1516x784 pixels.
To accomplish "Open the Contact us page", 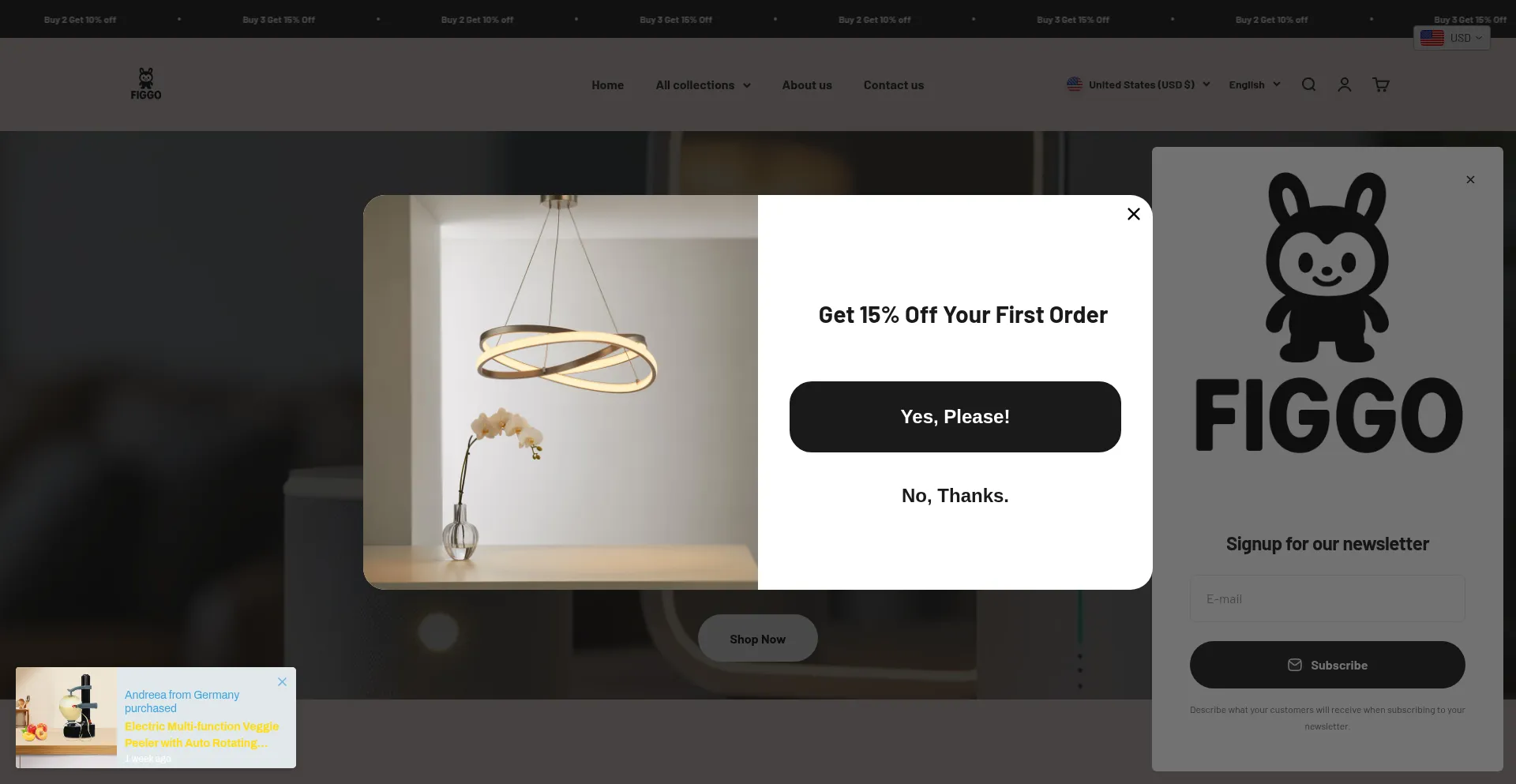I will pyautogui.click(x=893, y=85).
